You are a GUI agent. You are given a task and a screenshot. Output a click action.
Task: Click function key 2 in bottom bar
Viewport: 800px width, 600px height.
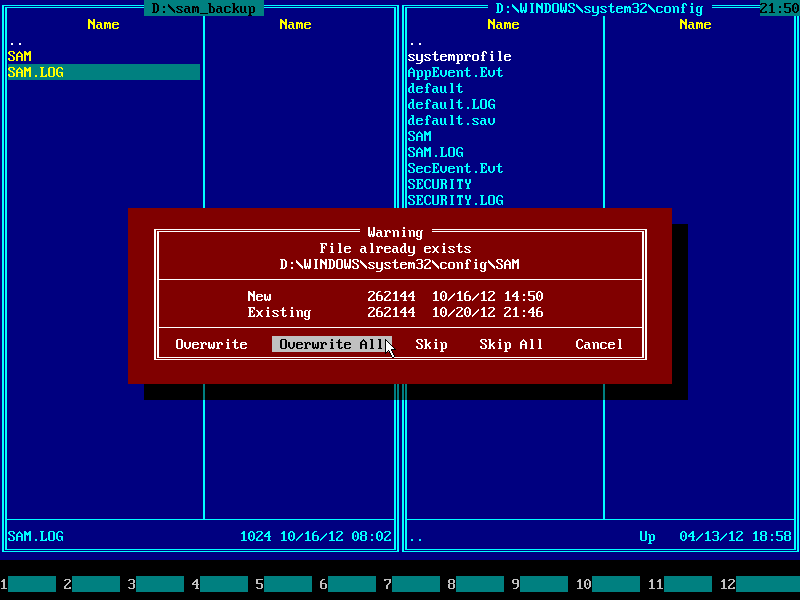tap(92, 584)
